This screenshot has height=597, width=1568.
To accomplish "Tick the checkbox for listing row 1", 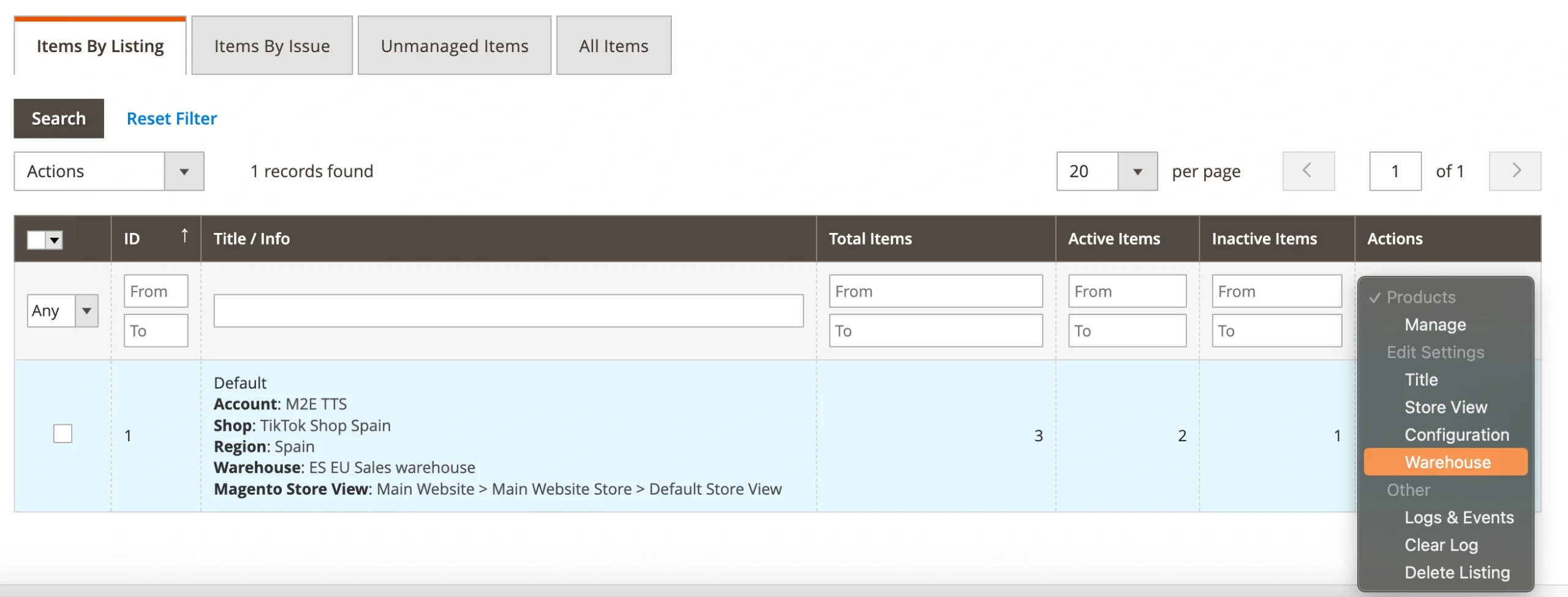I will pyautogui.click(x=62, y=434).
